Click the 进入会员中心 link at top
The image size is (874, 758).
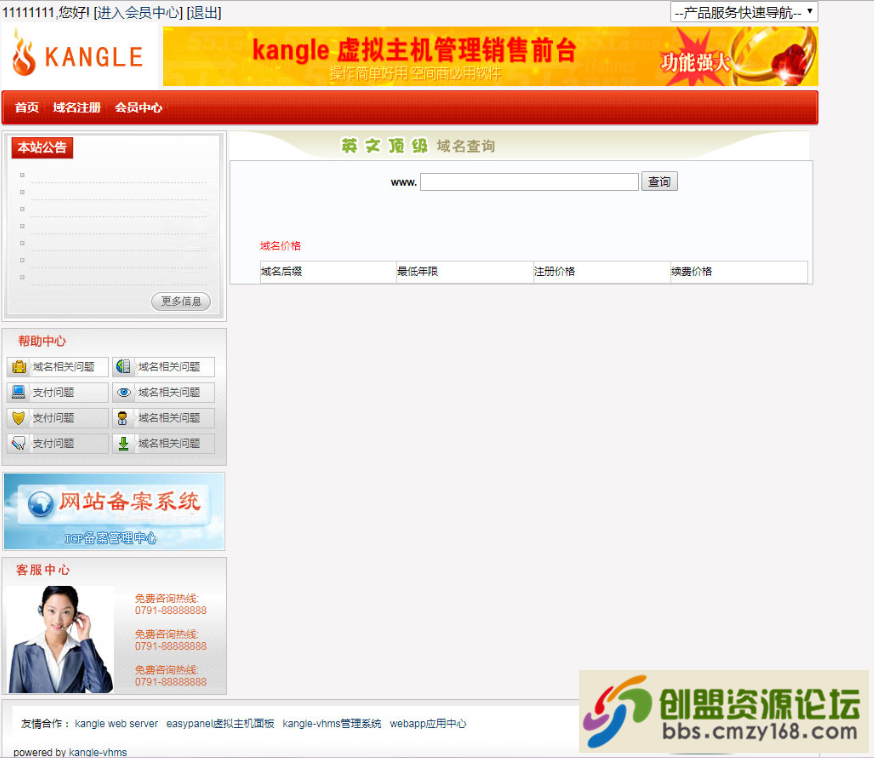139,13
